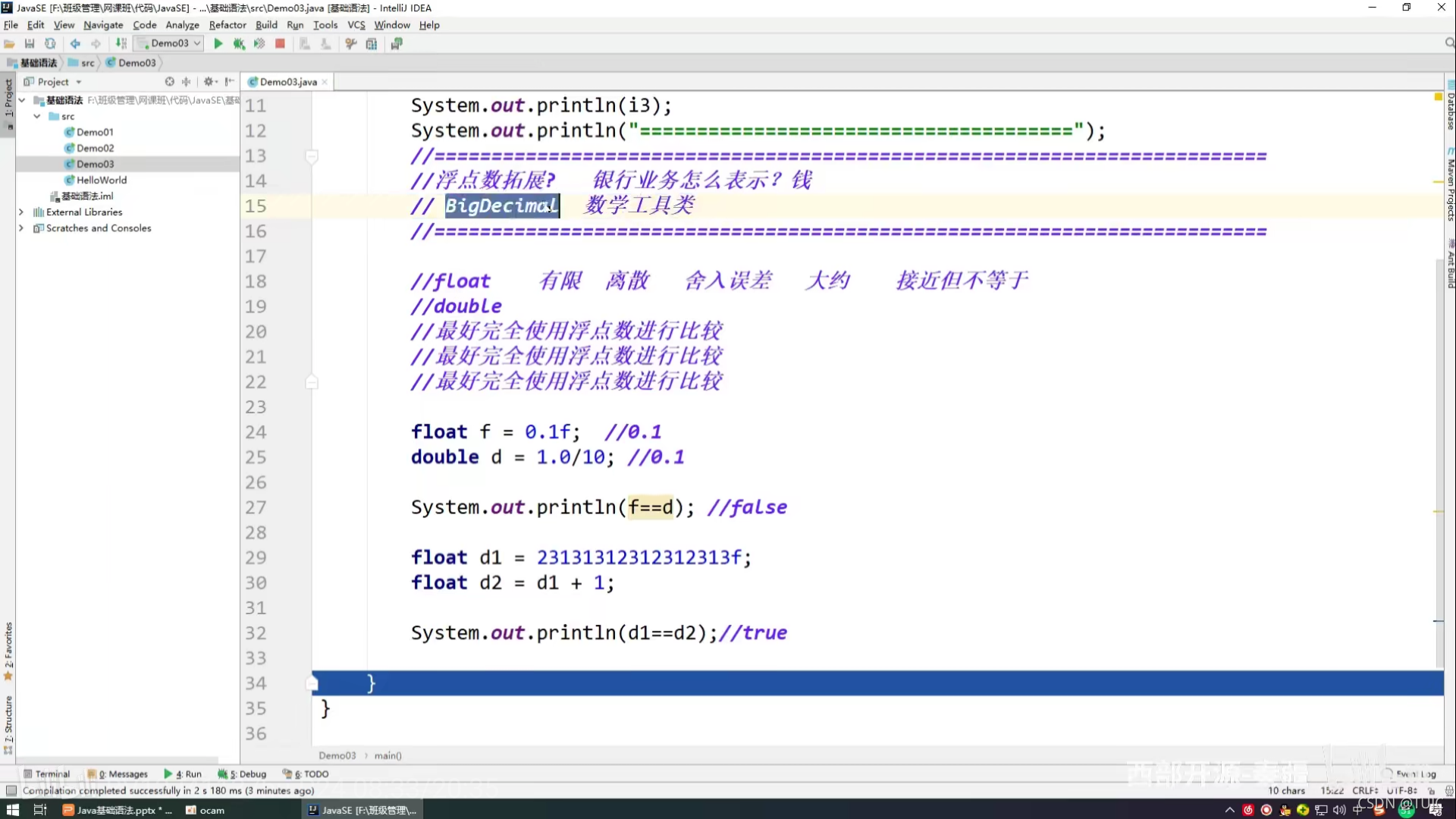Click the SDK/AVD manager icon in toolbar
1456x819 pixels.
(397, 44)
